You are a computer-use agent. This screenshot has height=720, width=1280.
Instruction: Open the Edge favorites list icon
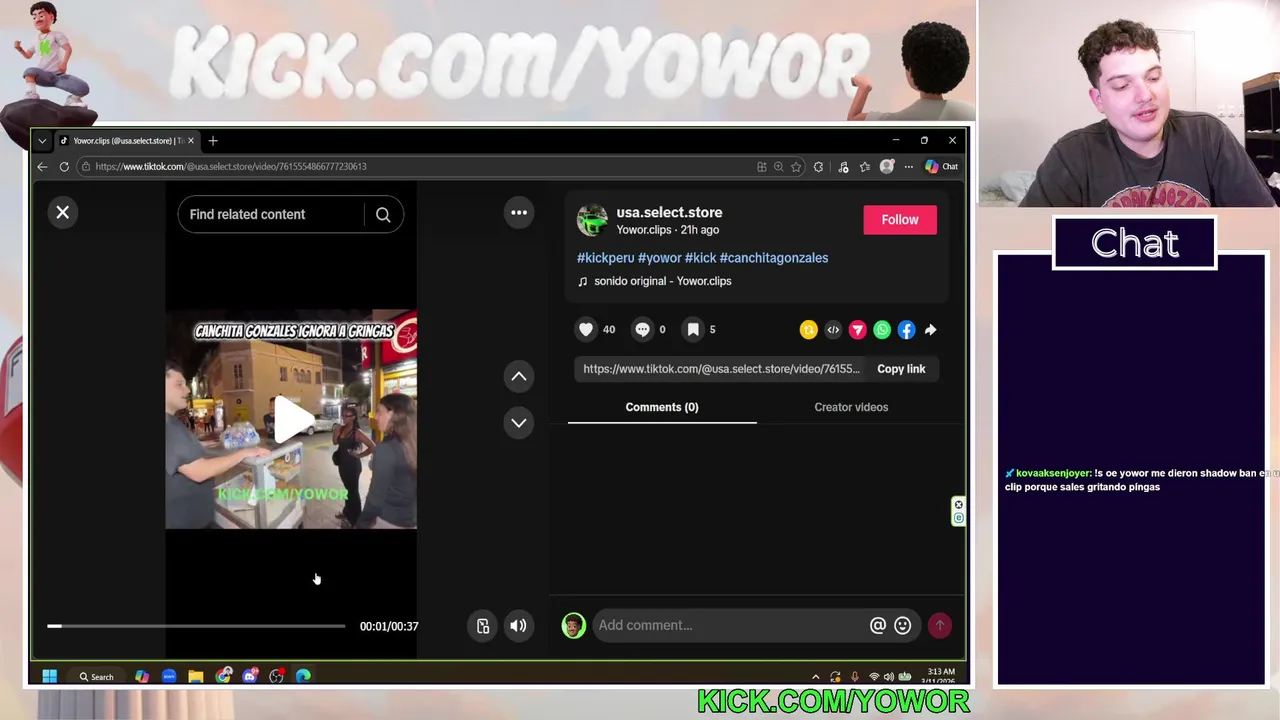click(864, 167)
